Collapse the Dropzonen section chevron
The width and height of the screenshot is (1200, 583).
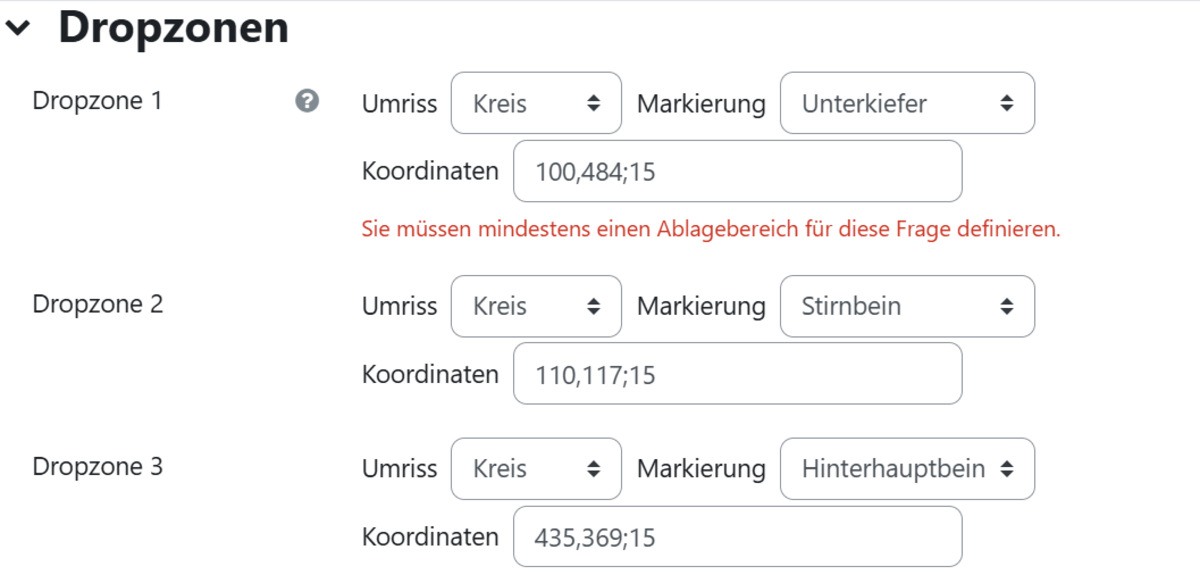click(x=18, y=30)
